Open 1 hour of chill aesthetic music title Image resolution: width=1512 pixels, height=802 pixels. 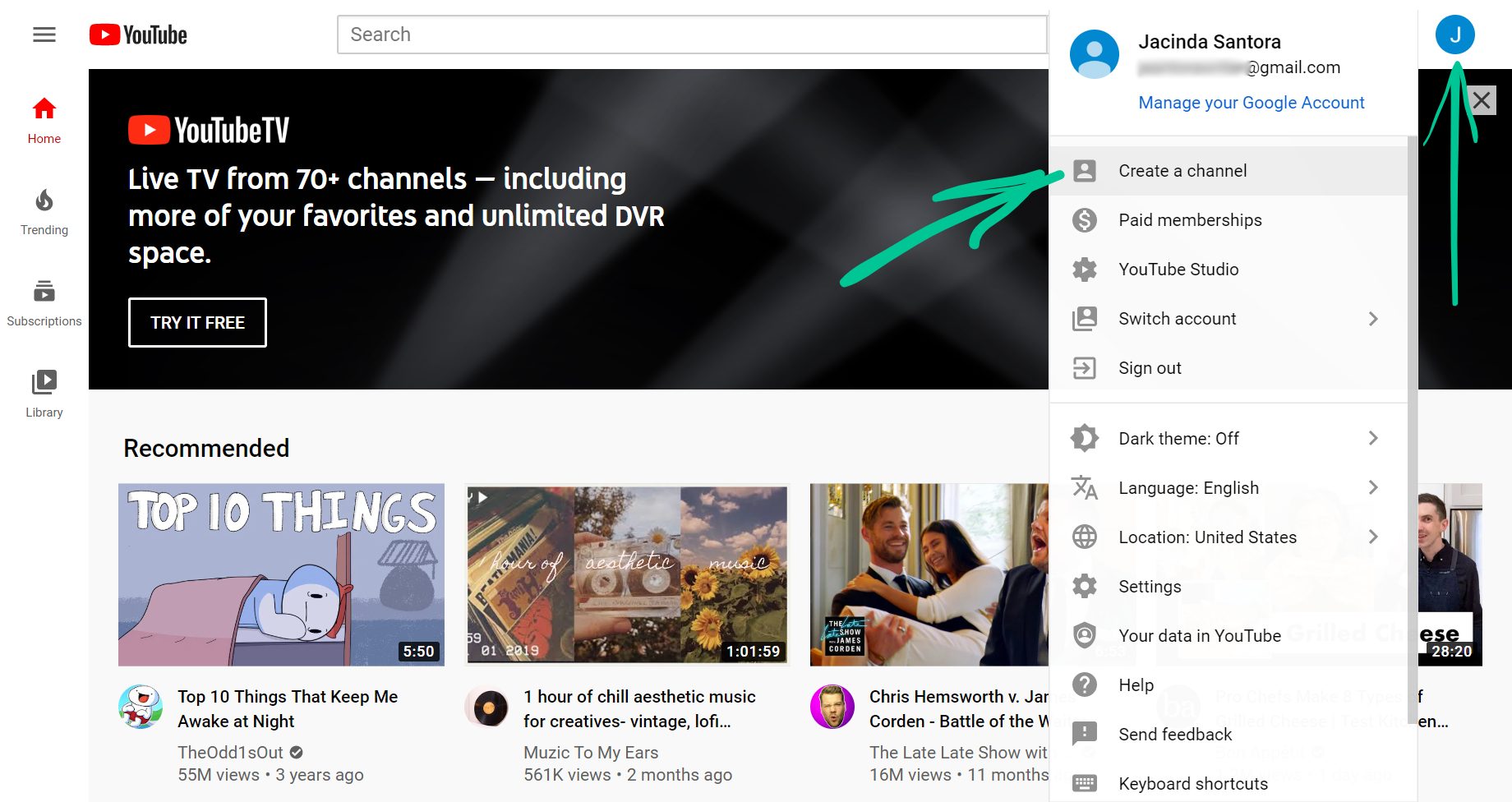(639, 708)
